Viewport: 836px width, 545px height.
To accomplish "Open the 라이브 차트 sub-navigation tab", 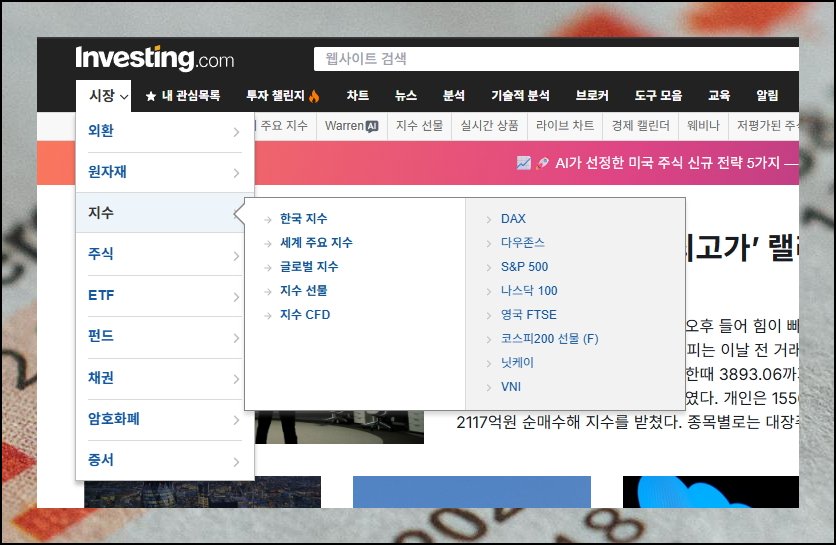I will click(x=565, y=126).
